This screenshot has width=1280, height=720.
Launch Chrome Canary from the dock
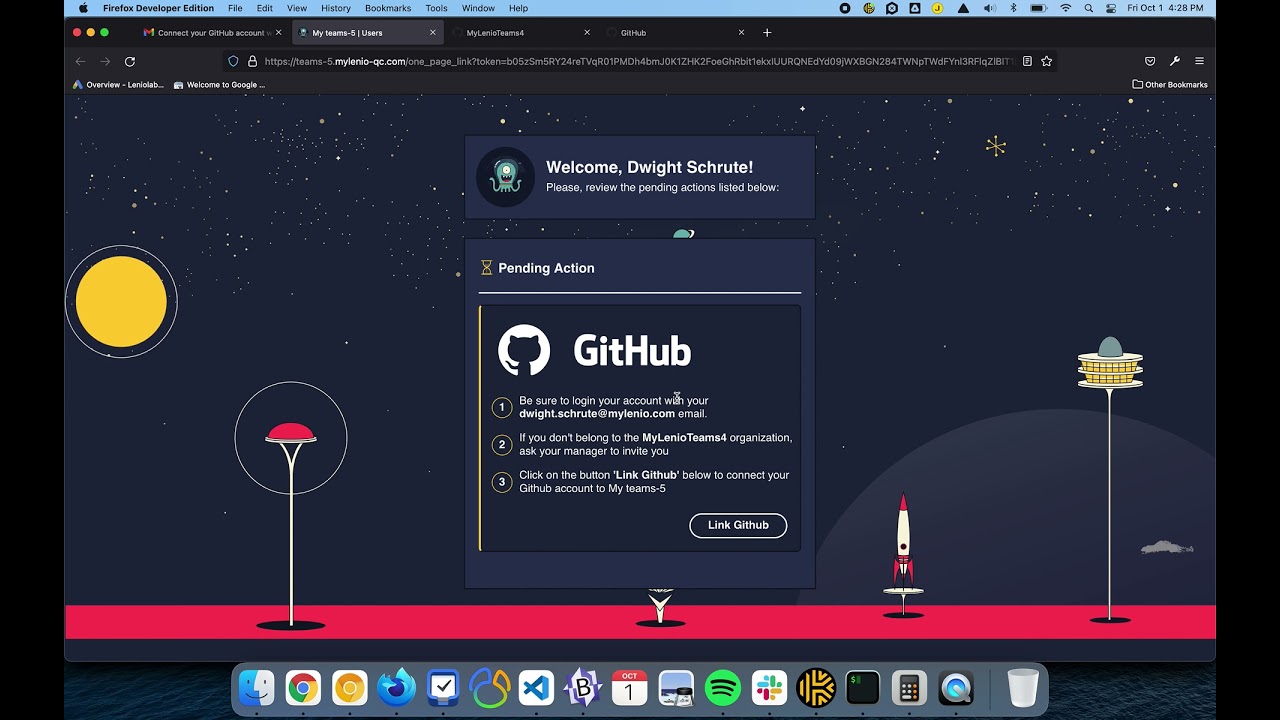pyautogui.click(x=350, y=688)
